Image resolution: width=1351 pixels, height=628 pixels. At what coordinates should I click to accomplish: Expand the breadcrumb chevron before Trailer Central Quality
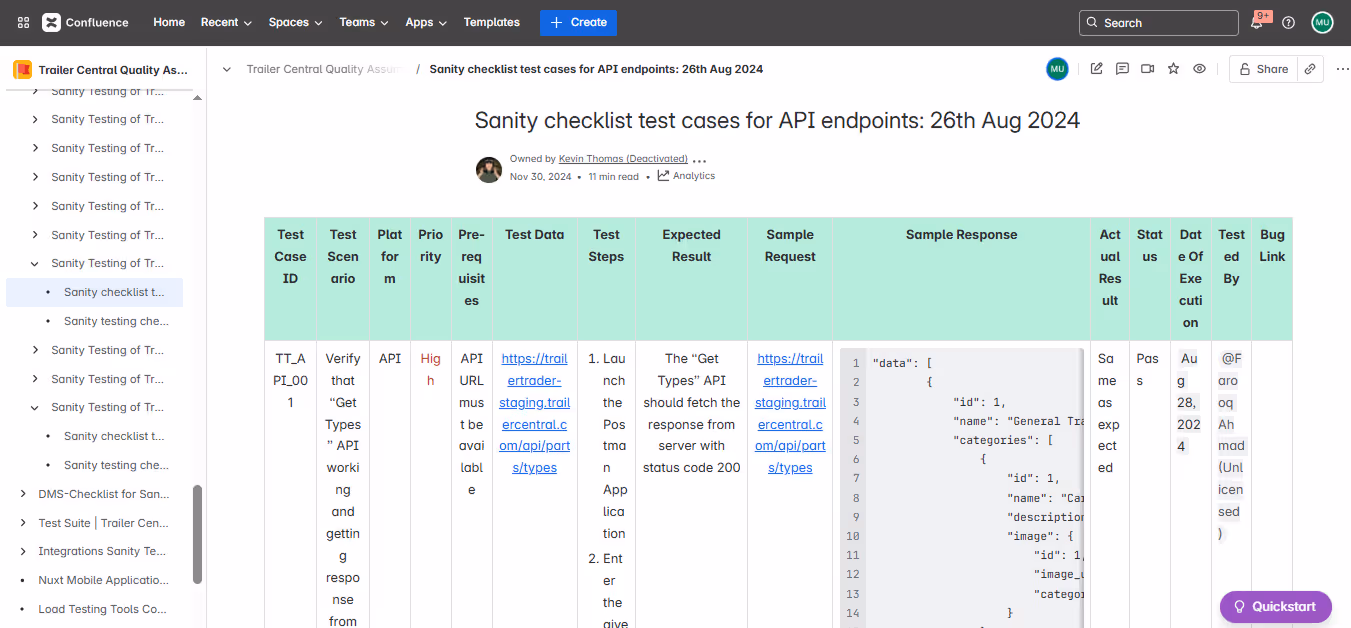tap(227, 69)
